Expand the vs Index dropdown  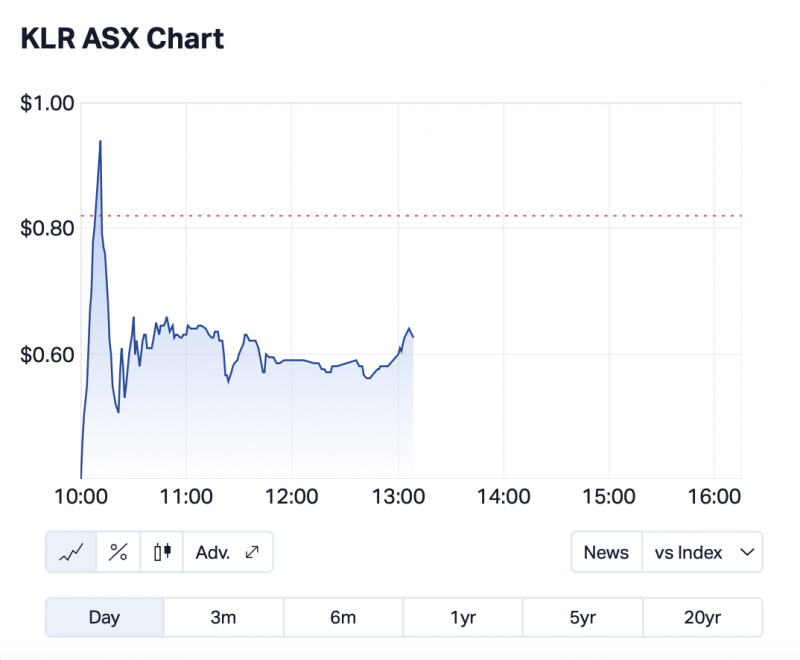[x=702, y=552]
